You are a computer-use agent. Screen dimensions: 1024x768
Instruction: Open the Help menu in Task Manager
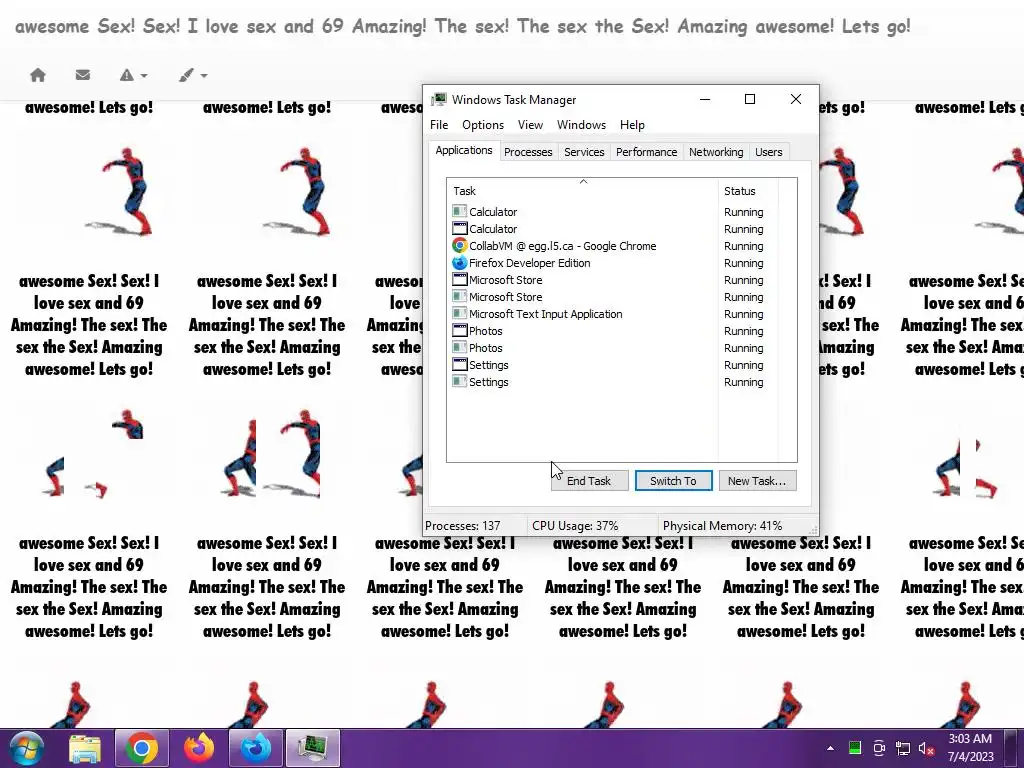632,125
